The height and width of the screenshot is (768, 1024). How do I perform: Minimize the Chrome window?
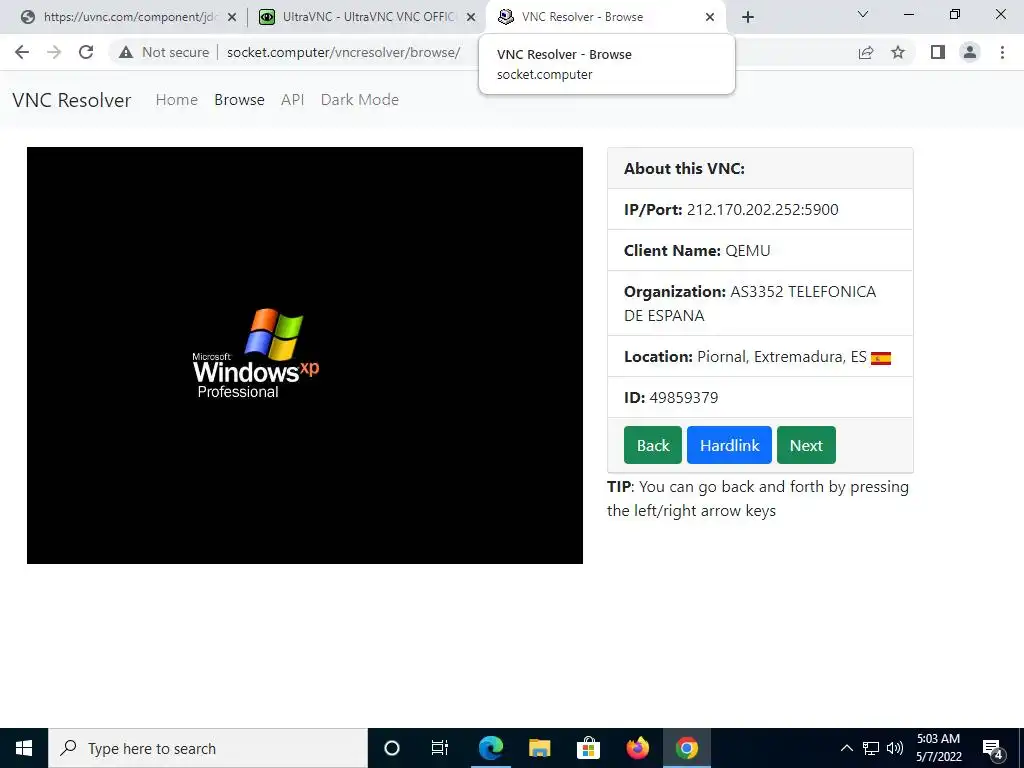(908, 14)
